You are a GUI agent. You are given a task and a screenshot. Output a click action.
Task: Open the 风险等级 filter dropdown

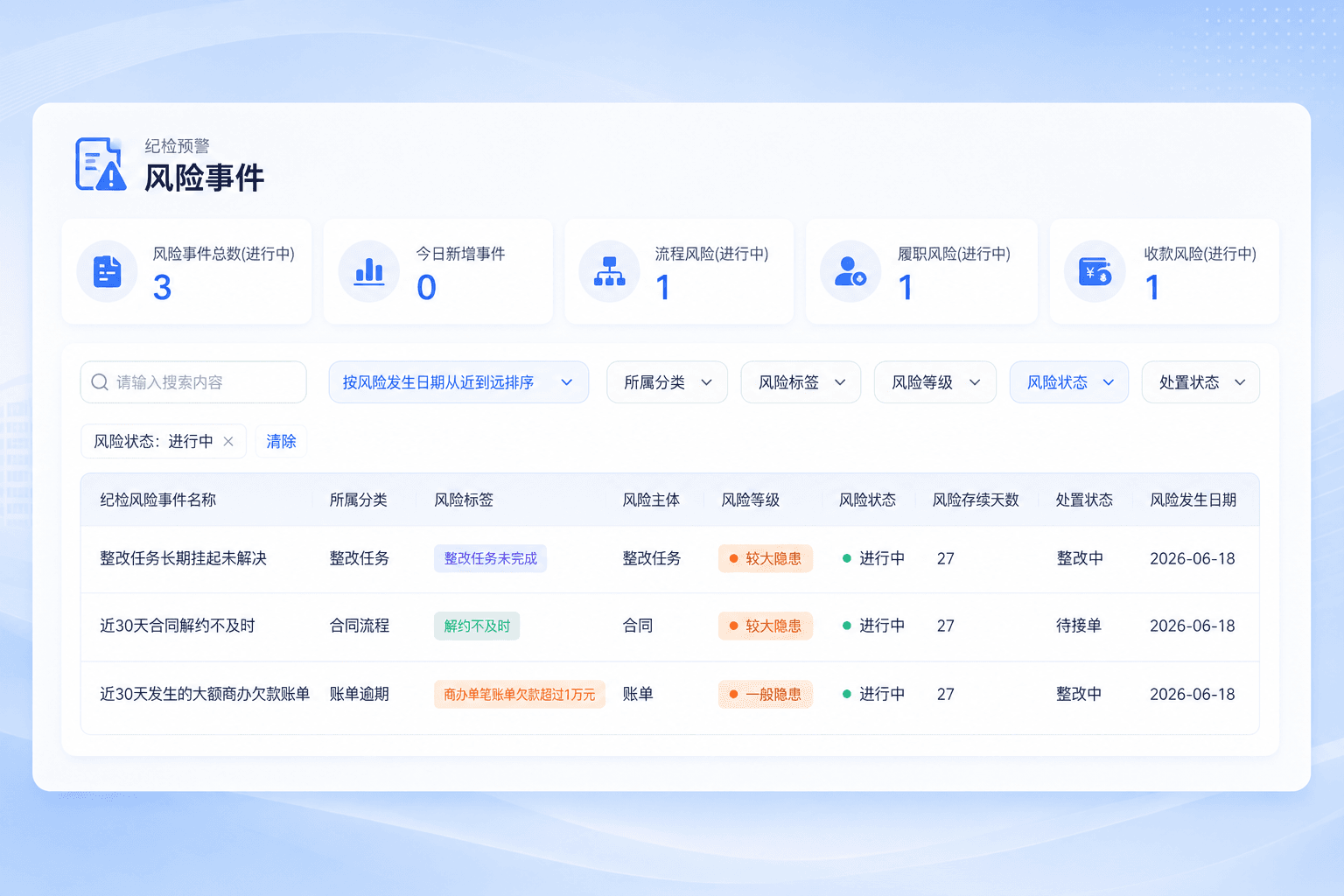[x=935, y=382]
